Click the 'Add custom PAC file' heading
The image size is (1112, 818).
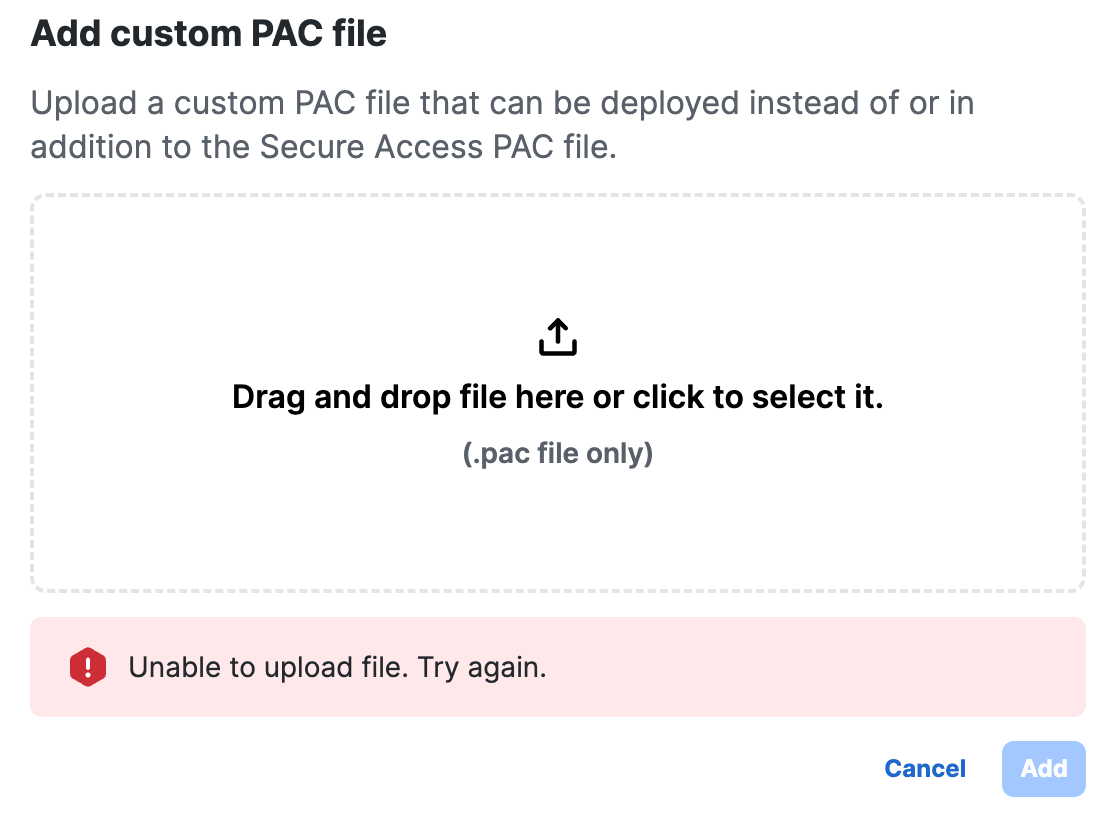(208, 33)
